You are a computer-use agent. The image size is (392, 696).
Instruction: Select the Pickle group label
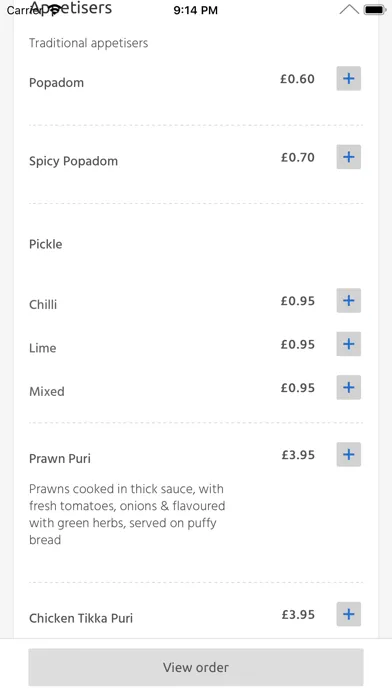[x=46, y=244]
